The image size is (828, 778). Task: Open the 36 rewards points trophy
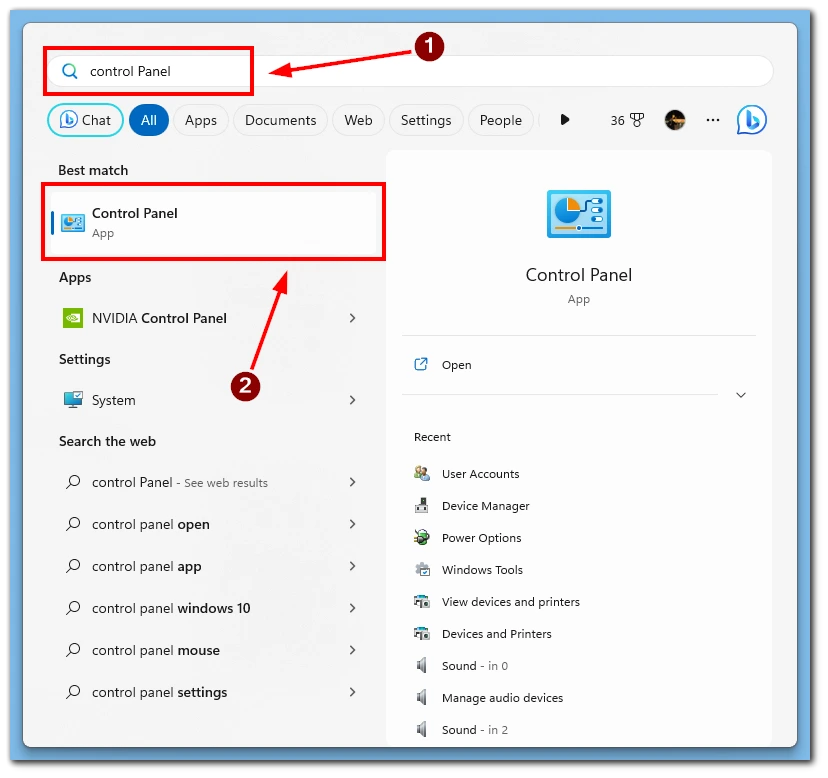(627, 120)
